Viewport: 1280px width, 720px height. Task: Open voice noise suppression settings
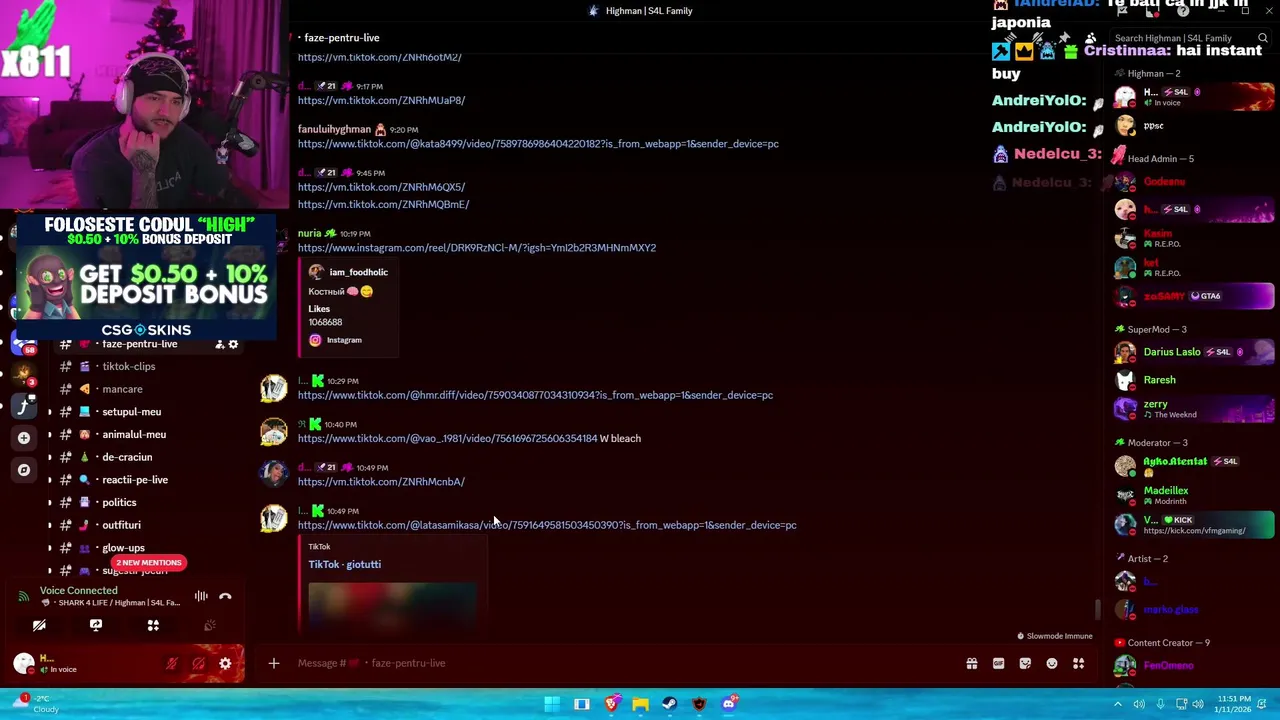[201, 596]
